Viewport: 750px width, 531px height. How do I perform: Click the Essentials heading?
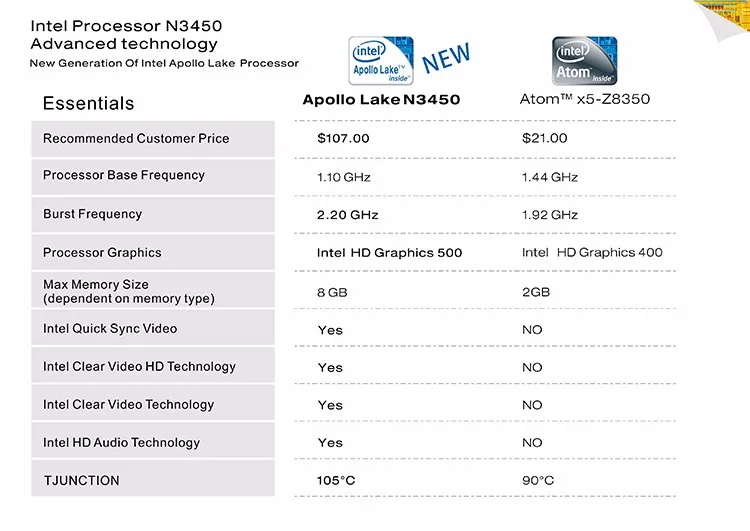[x=88, y=103]
